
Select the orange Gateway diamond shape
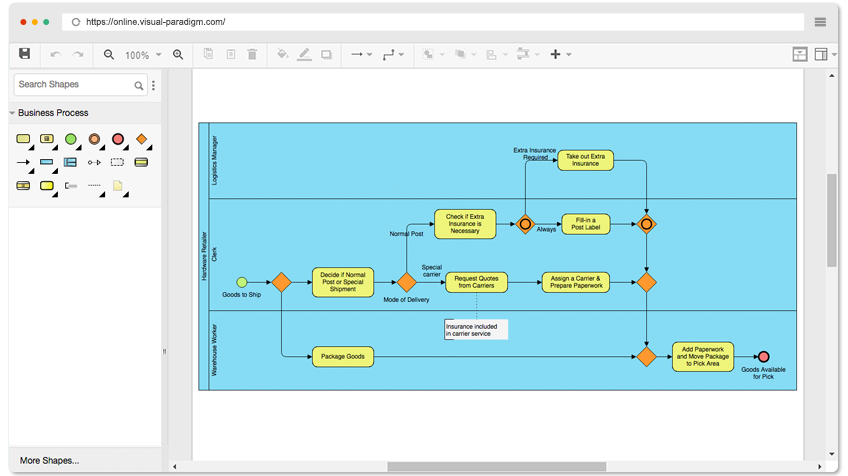[x=142, y=139]
